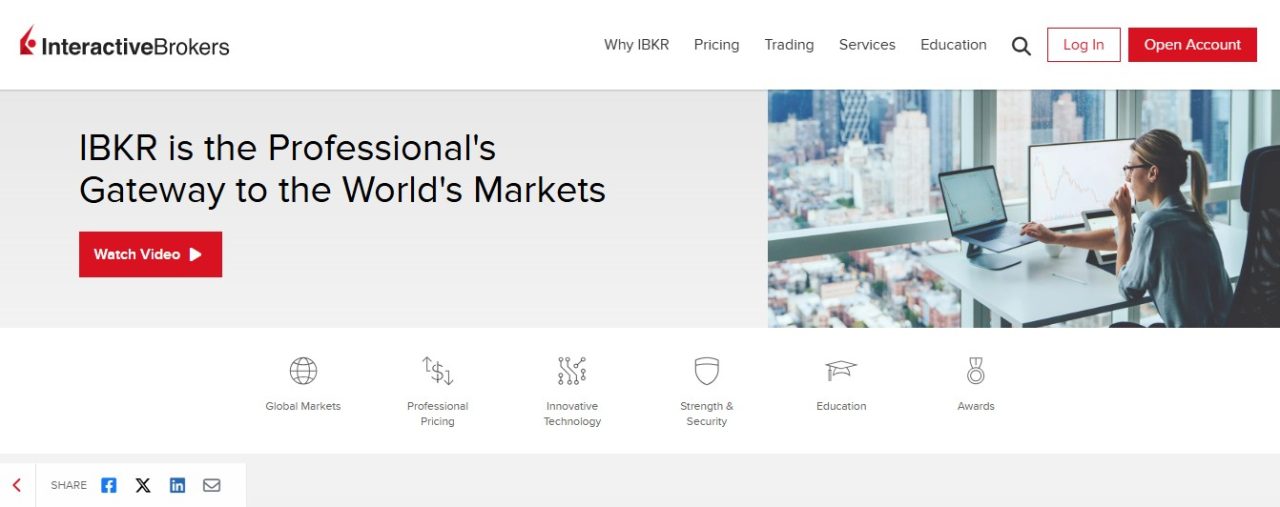Click the Strength & Security label

(707, 414)
